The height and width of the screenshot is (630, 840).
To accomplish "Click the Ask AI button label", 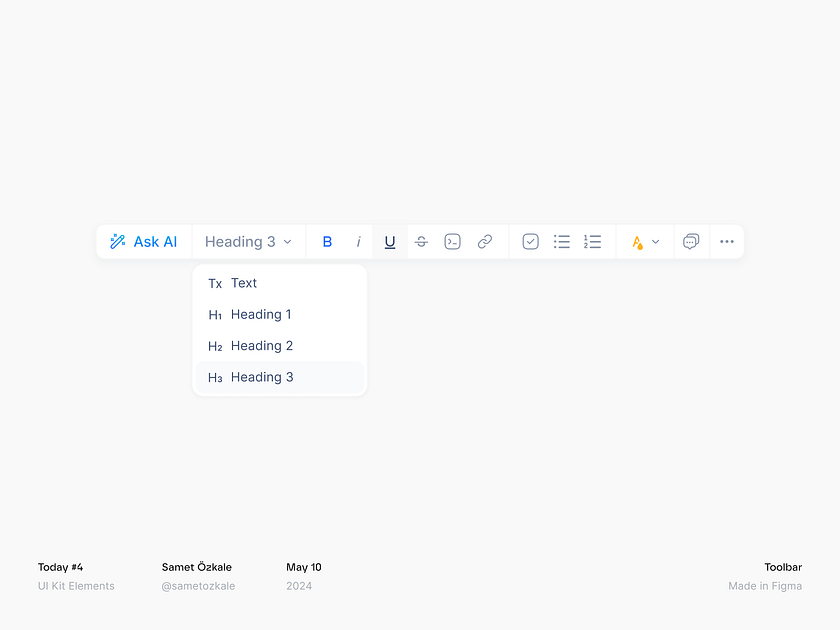I will (x=155, y=242).
